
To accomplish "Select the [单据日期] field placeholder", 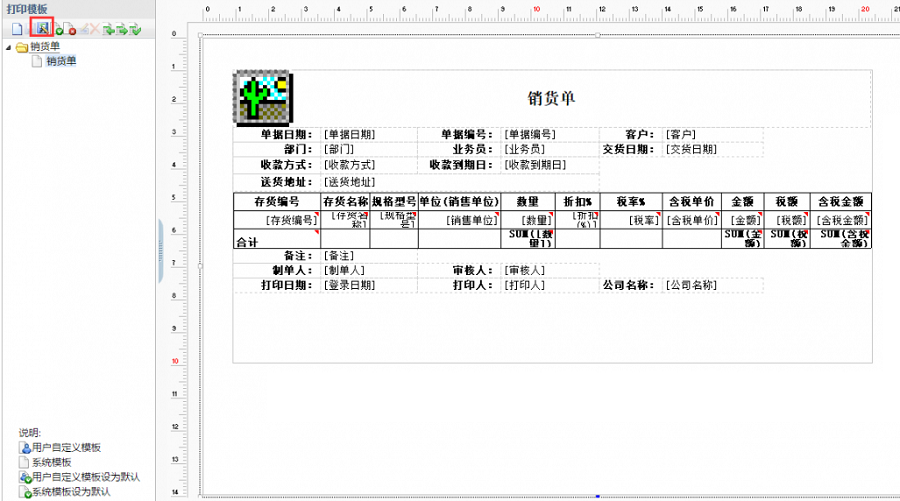I will coord(350,134).
